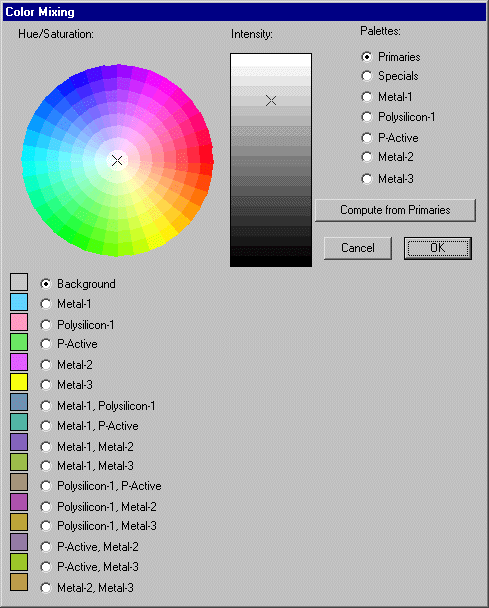Select the Metal-2 palette radio button
This screenshot has height=608, width=489.
point(366,157)
